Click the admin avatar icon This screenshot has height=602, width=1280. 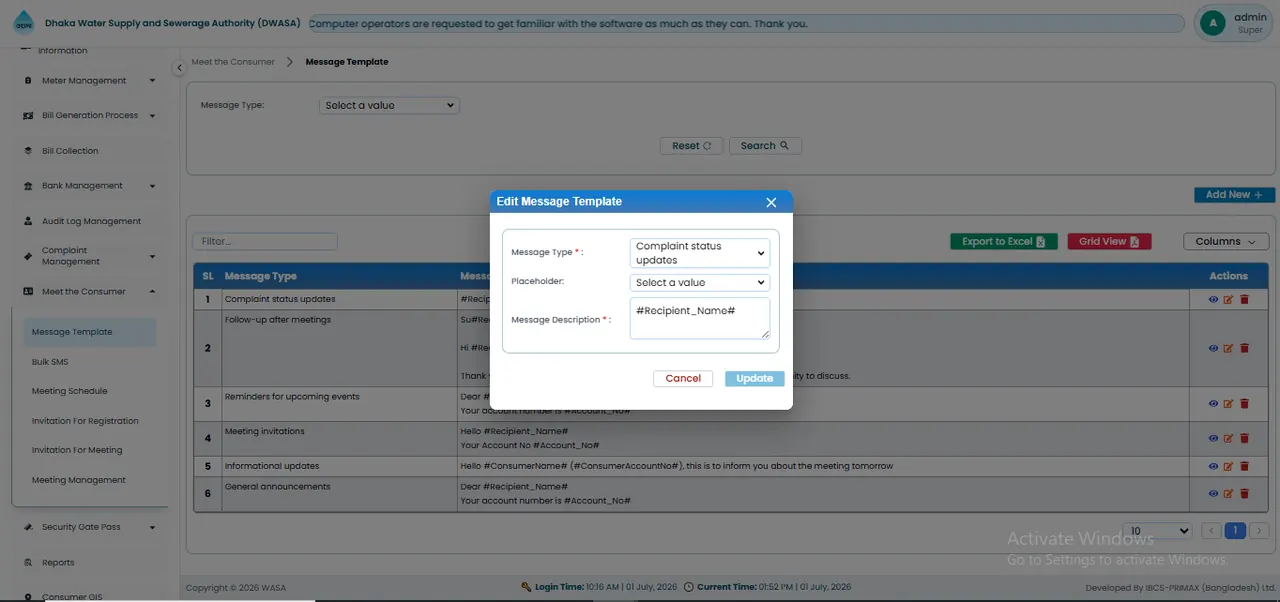(1213, 22)
